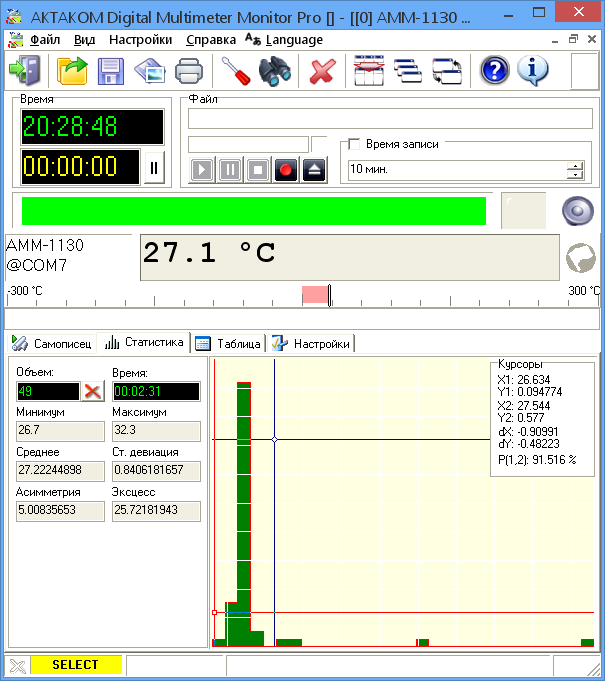
Task: Click the Минимум value 26.7
Action: [60, 431]
